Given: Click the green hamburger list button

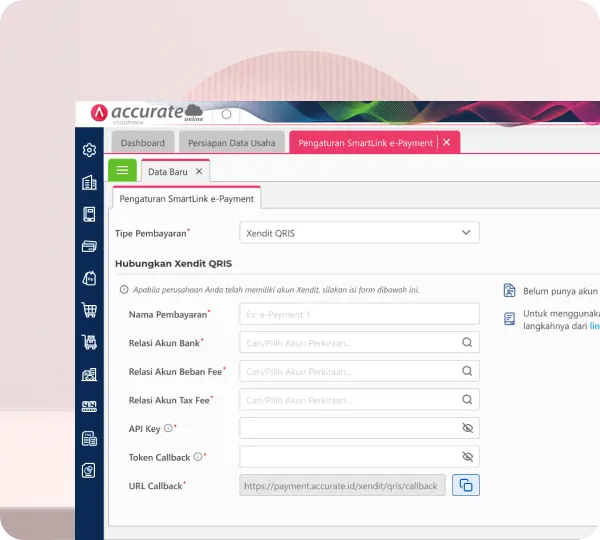Looking at the screenshot, I should [x=122, y=170].
